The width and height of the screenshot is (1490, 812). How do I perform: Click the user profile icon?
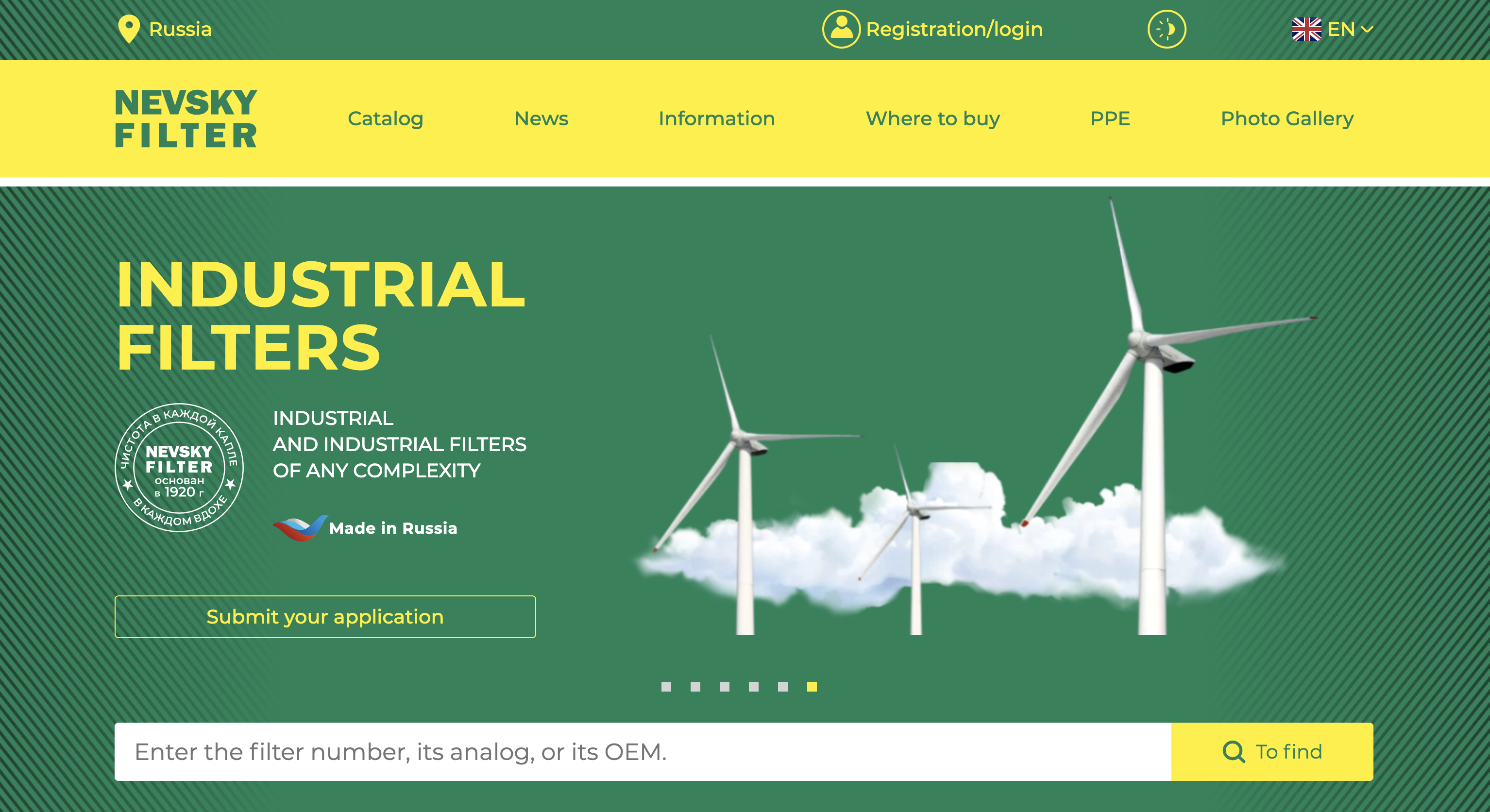click(842, 29)
